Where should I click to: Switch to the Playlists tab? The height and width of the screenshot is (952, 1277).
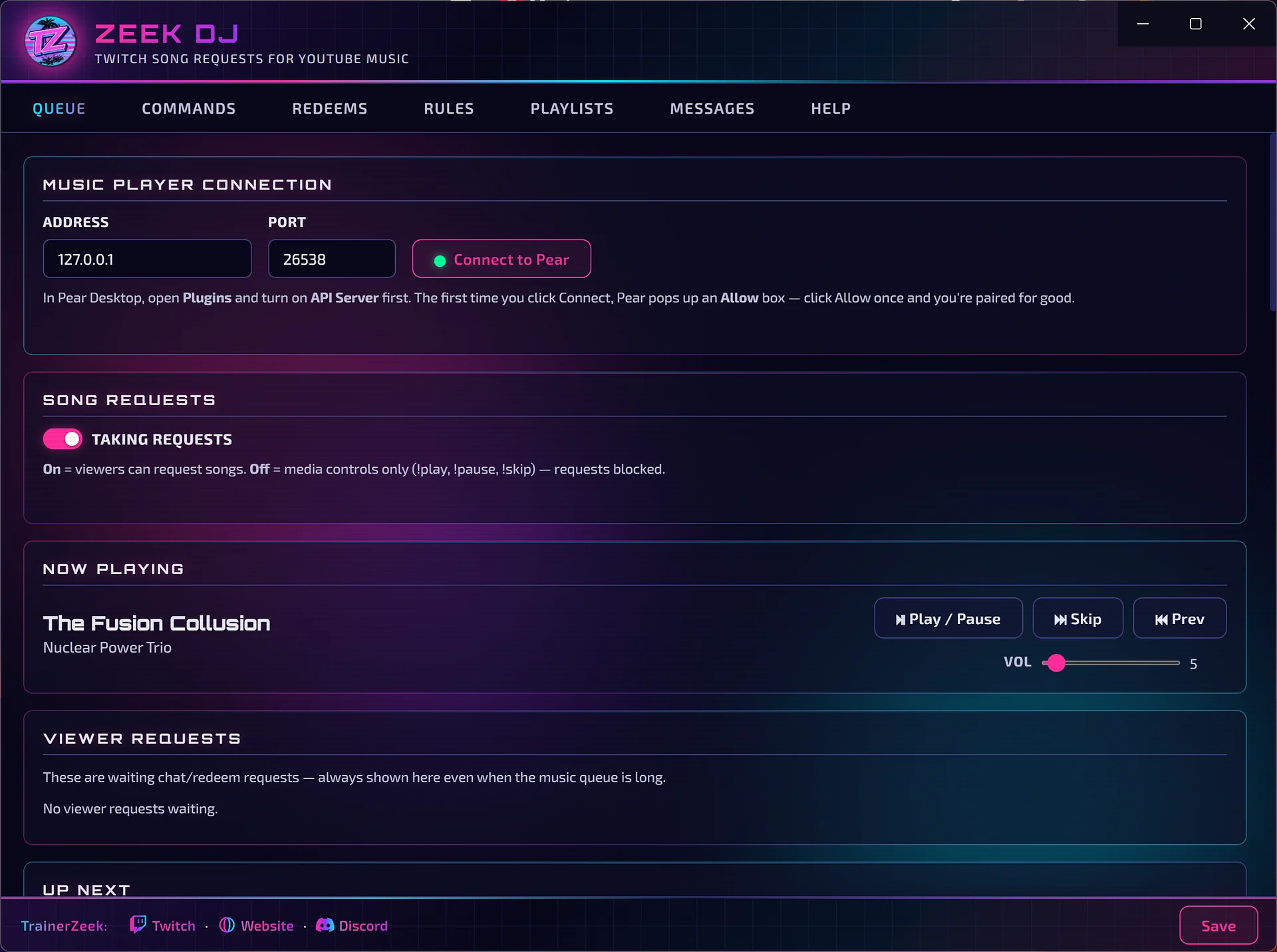[572, 108]
